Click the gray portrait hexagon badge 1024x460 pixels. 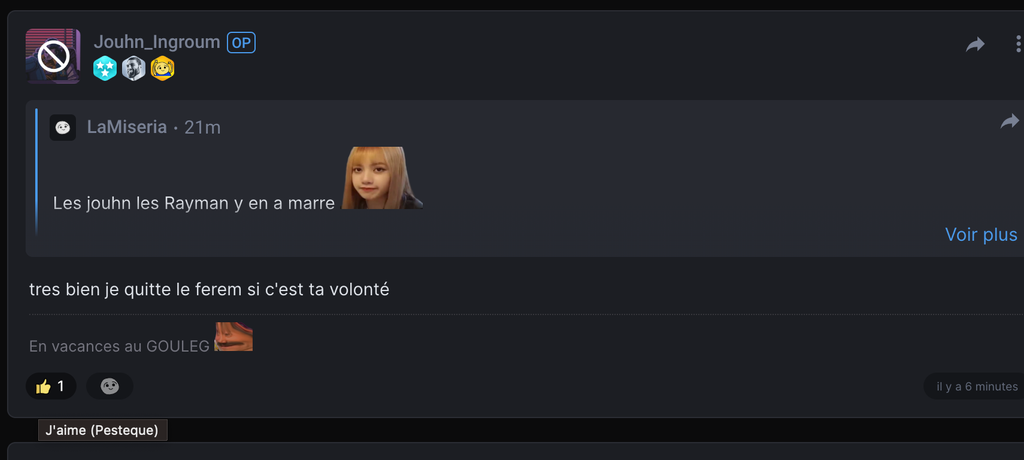coord(134,68)
